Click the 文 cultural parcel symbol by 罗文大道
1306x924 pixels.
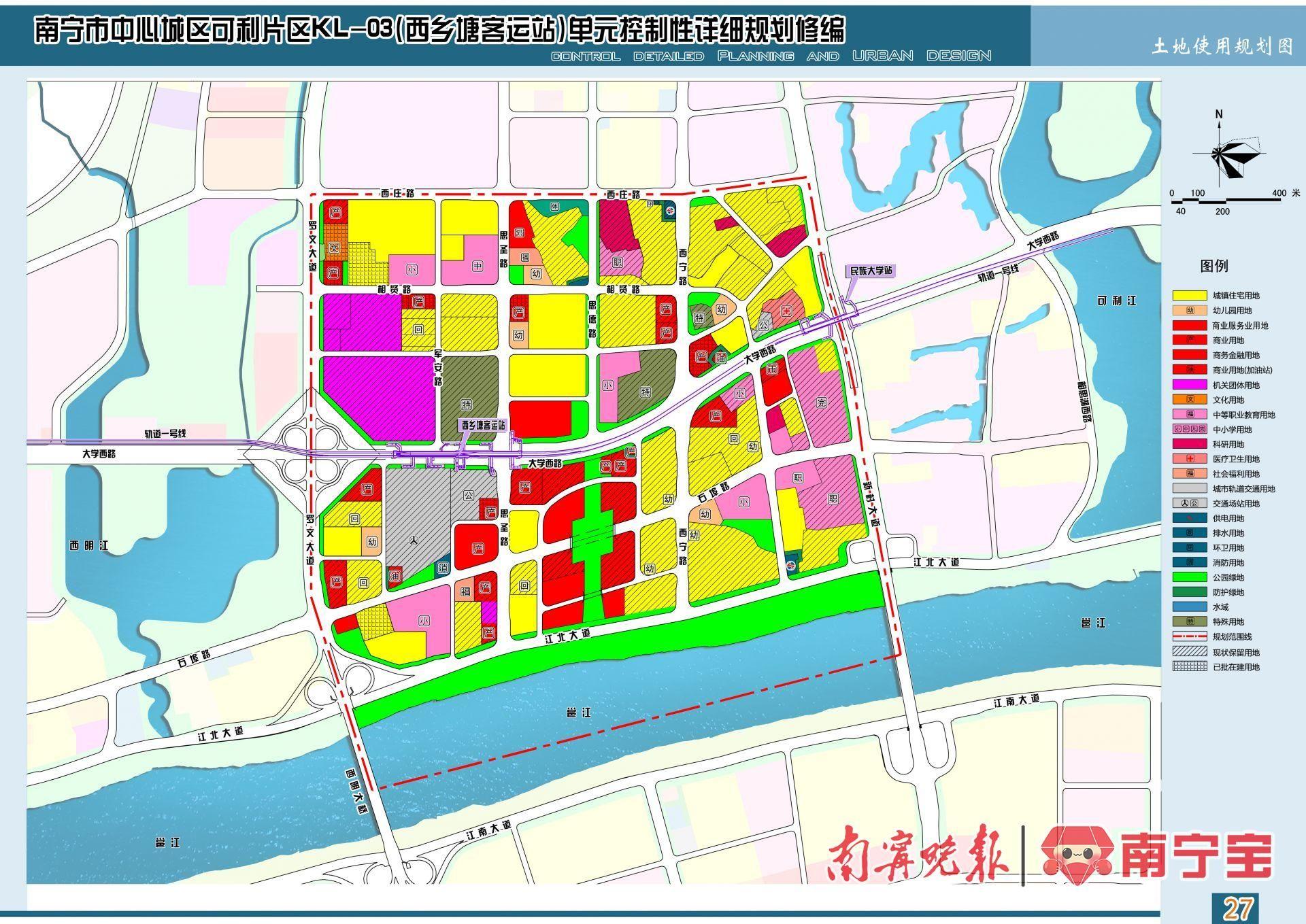coord(334,249)
